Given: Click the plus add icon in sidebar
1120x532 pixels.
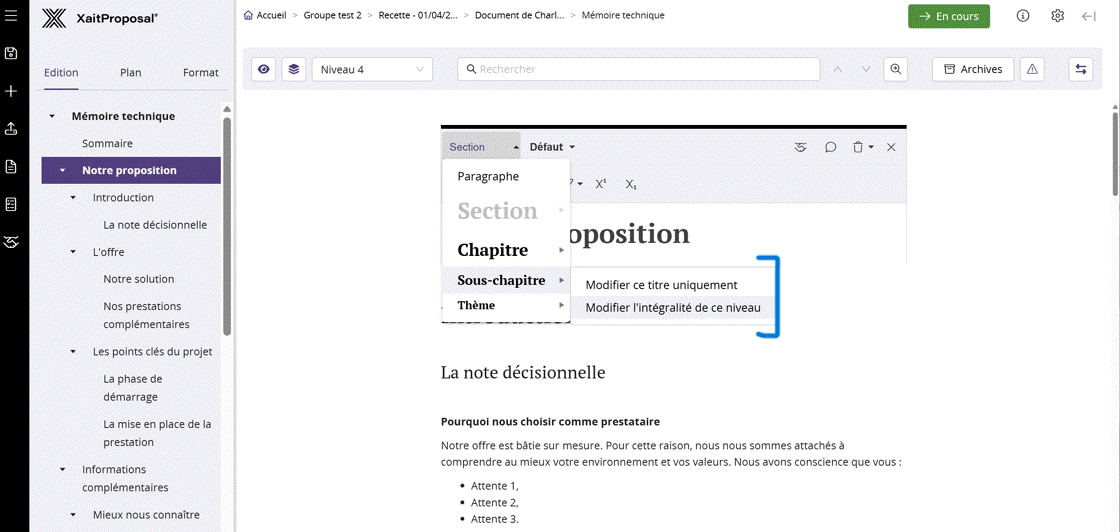Looking at the screenshot, I should tap(11, 91).
